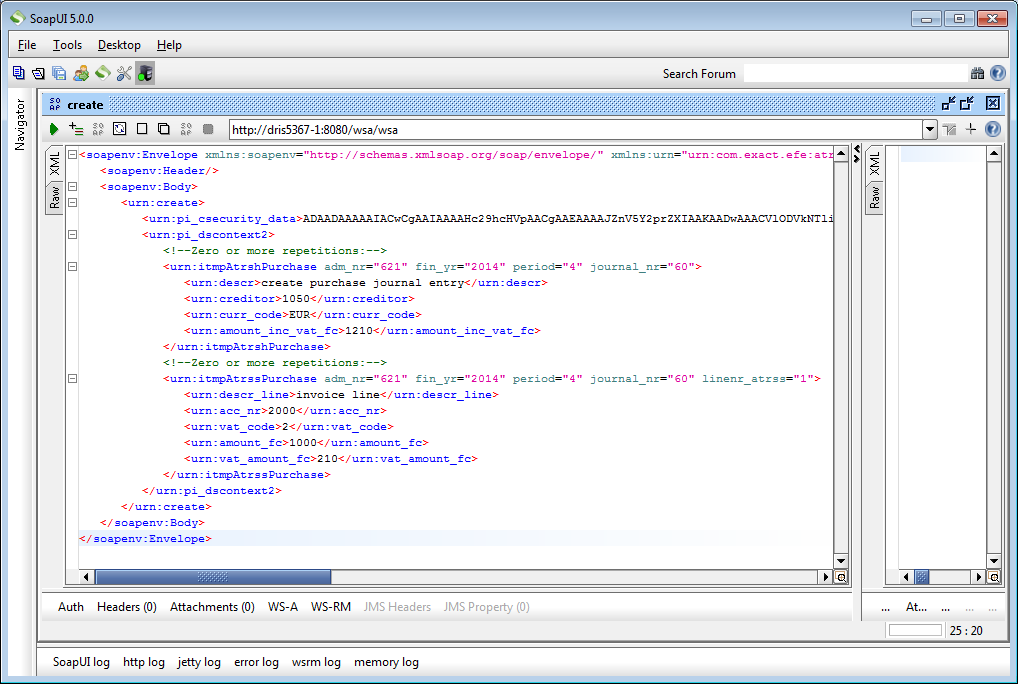This screenshot has height=684, width=1018.
Task: Recreate the default request from schema
Action: click(x=119, y=129)
